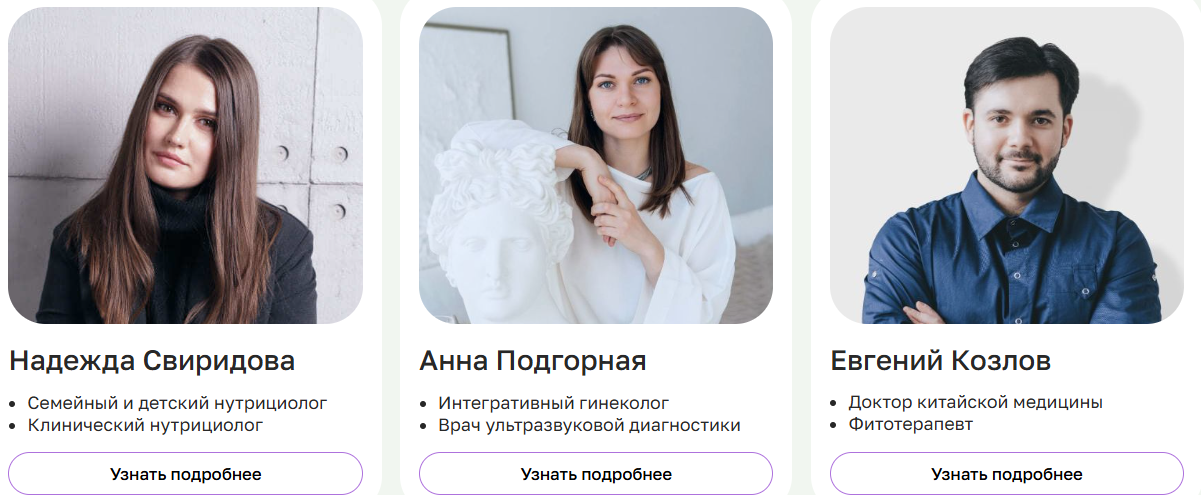Open Евгений Козлов's portrait photo
The width and height of the screenshot is (1201, 495).
1006,165
